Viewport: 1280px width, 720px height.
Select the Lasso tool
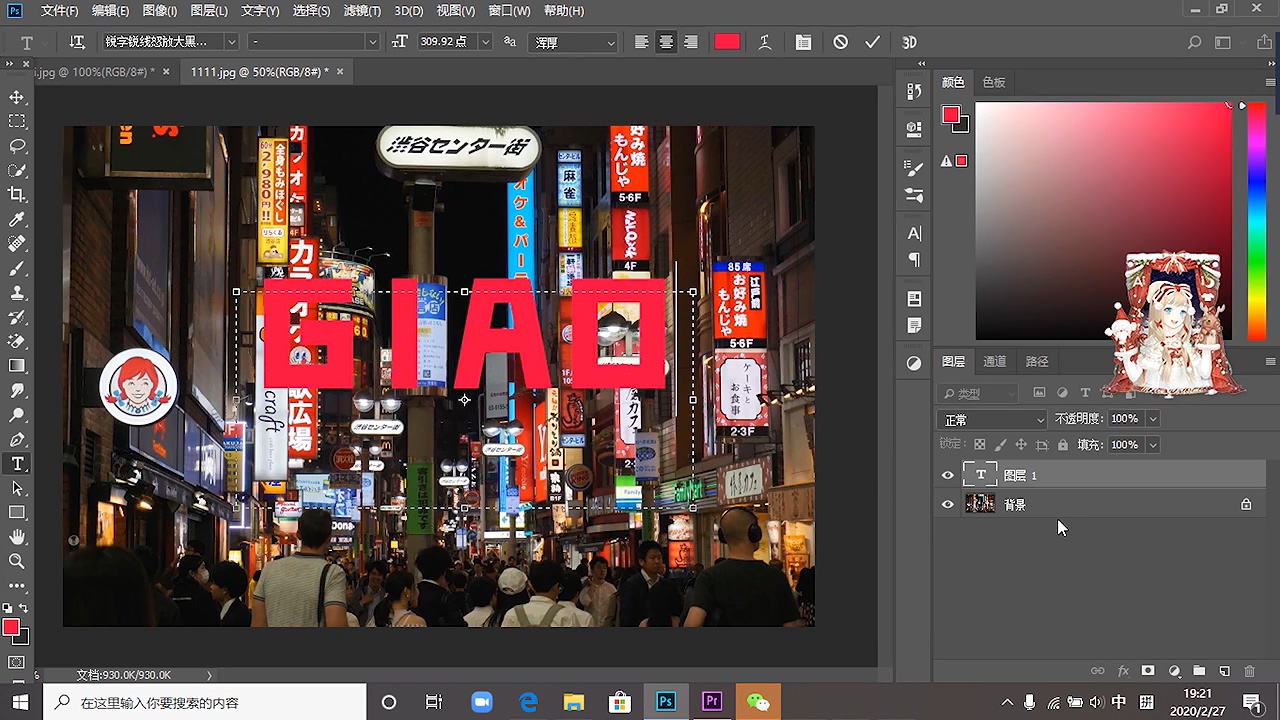click(x=17, y=146)
